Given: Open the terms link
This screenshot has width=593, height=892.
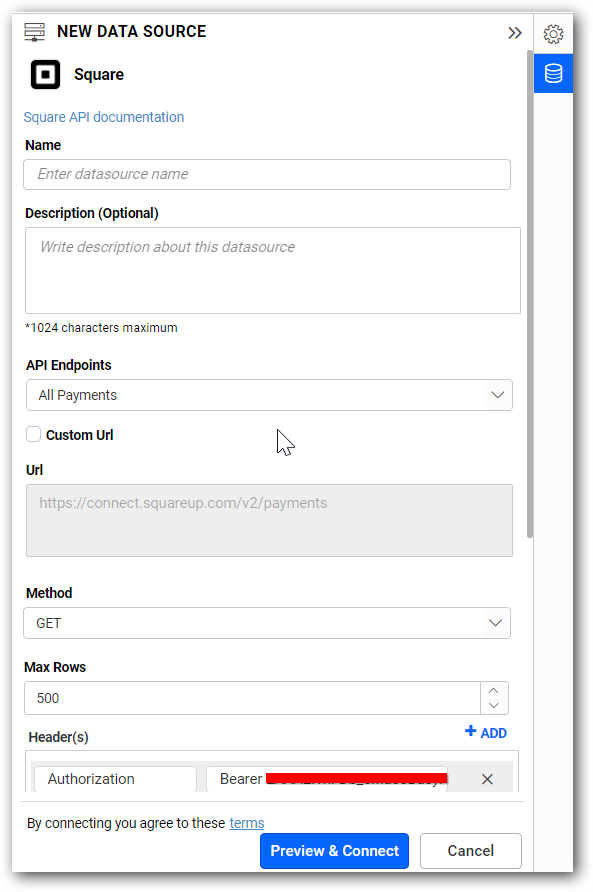Looking at the screenshot, I should click(246, 823).
